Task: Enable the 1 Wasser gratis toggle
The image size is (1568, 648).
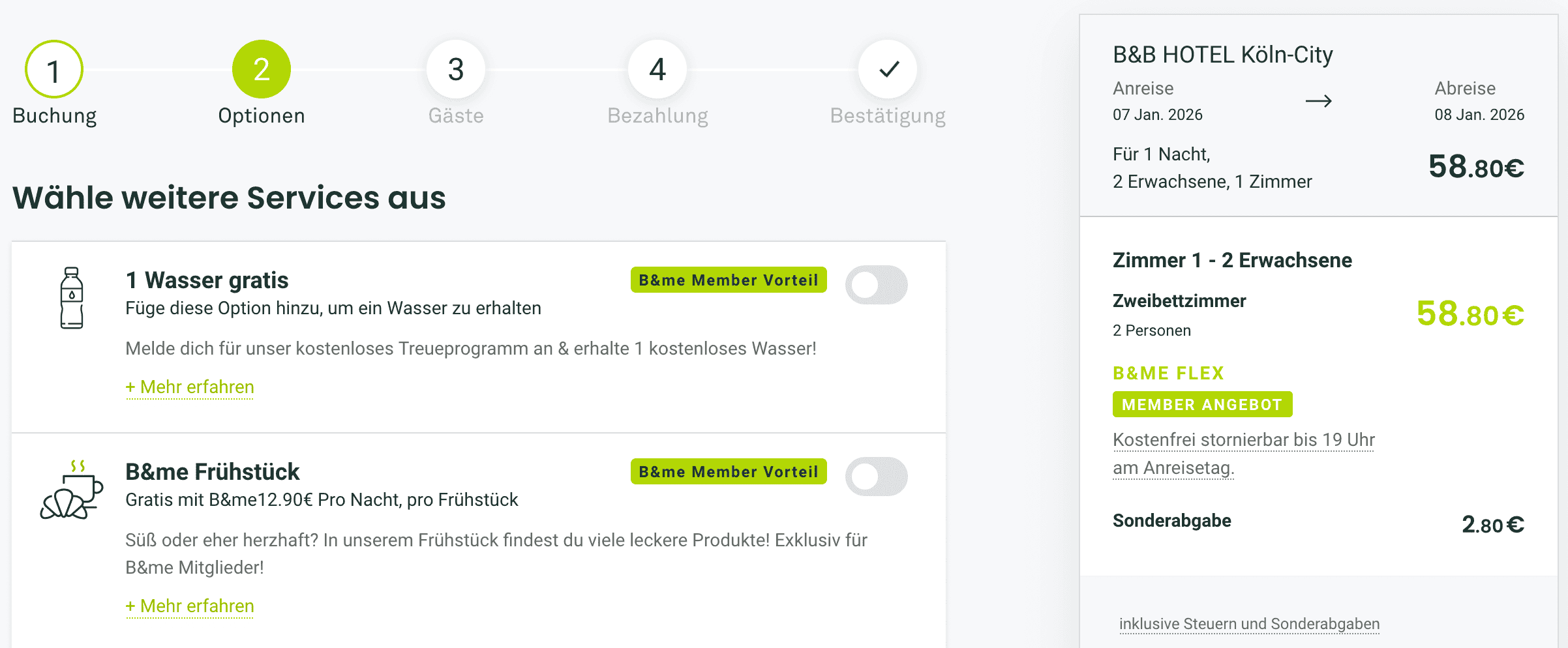Action: click(876, 285)
